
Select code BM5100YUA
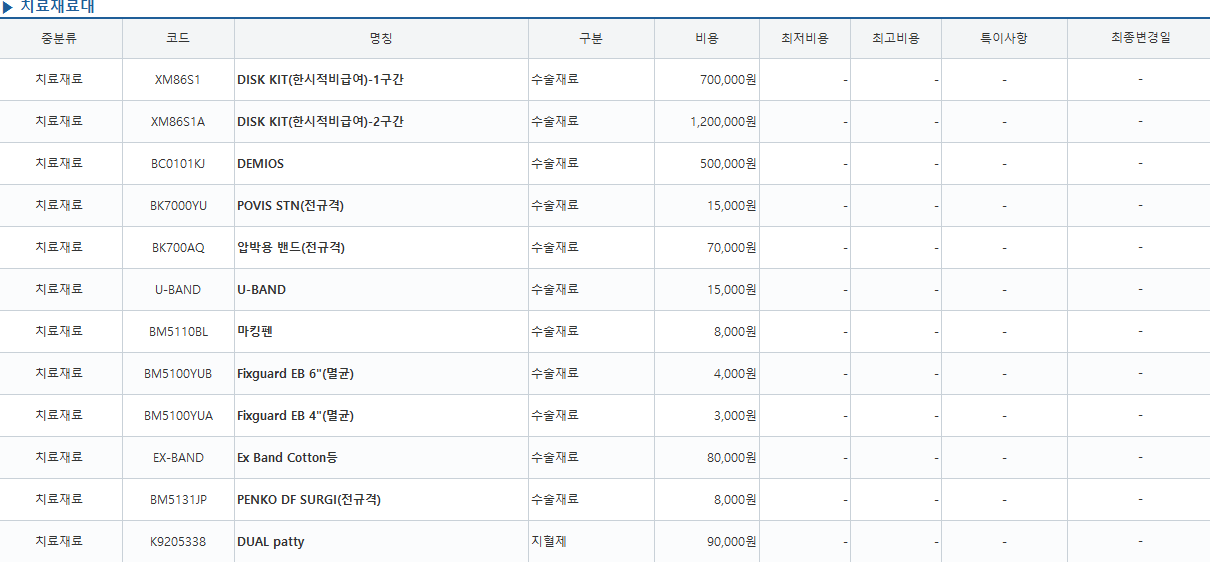point(178,416)
